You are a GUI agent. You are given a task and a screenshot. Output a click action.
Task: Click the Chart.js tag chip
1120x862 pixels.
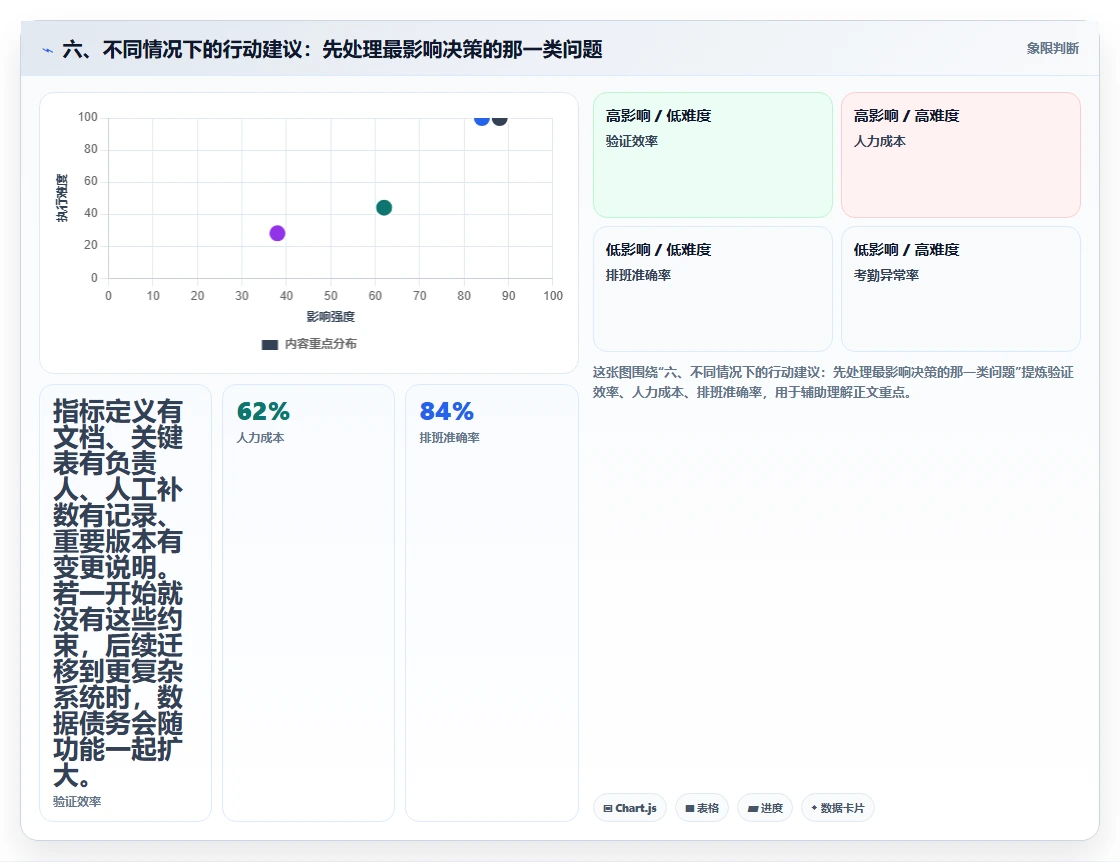pos(630,808)
